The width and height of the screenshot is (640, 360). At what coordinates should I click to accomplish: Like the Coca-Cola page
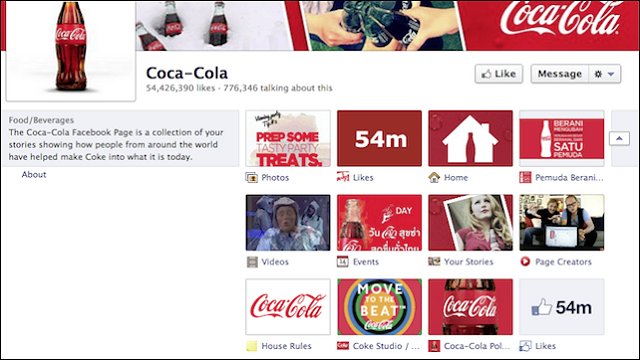click(499, 74)
